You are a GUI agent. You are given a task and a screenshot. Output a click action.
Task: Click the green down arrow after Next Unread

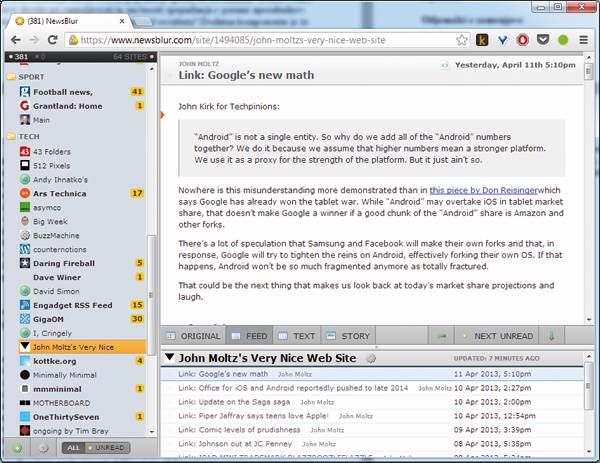(551, 336)
